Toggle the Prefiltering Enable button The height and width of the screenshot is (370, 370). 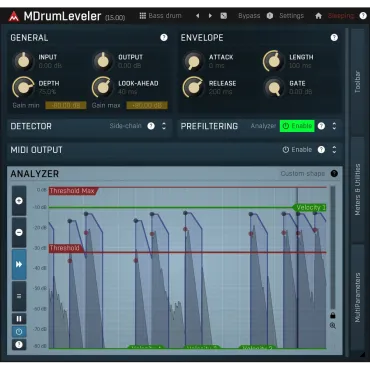pos(297,126)
